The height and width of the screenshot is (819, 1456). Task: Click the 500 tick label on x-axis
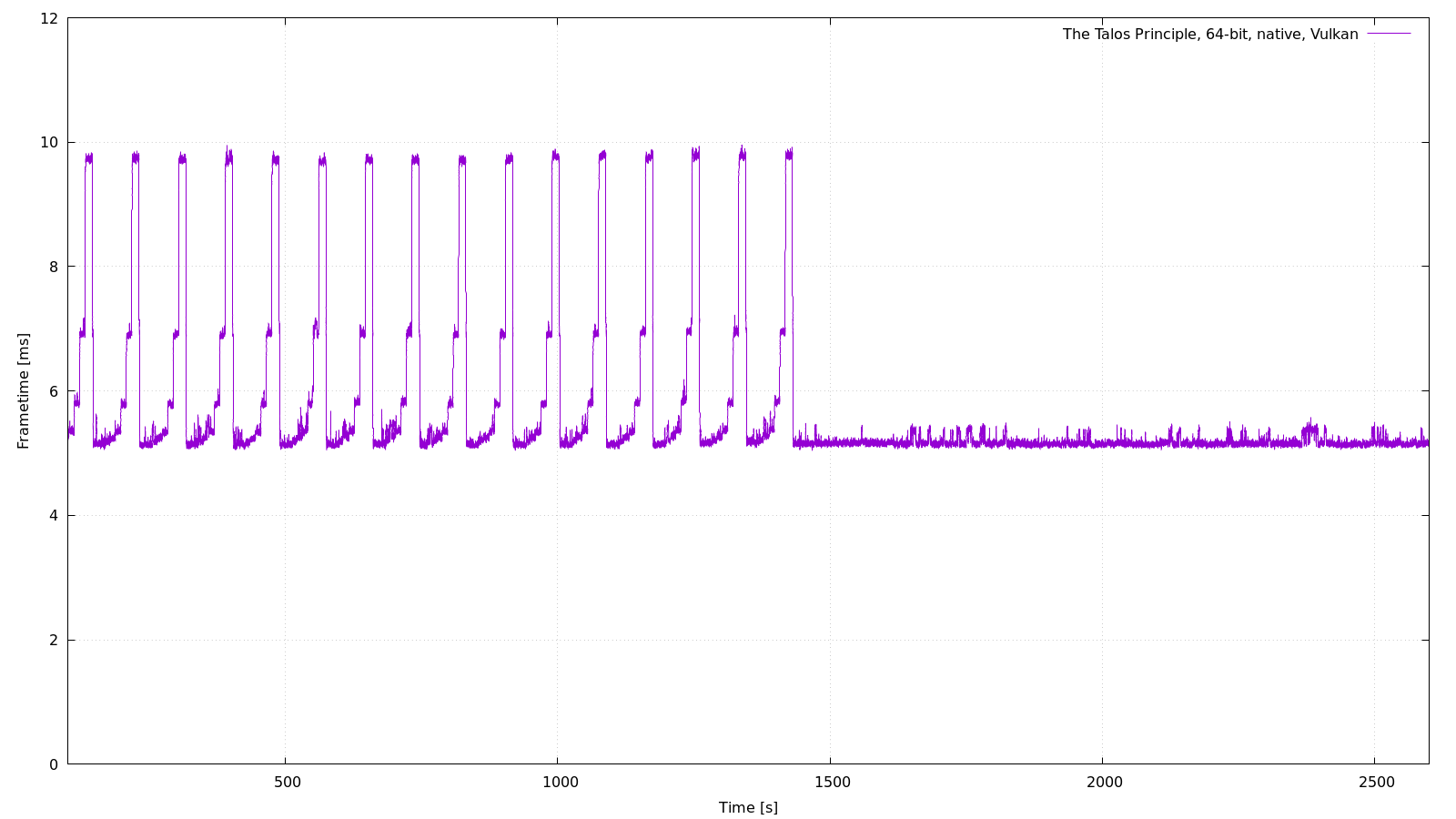[x=287, y=783]
